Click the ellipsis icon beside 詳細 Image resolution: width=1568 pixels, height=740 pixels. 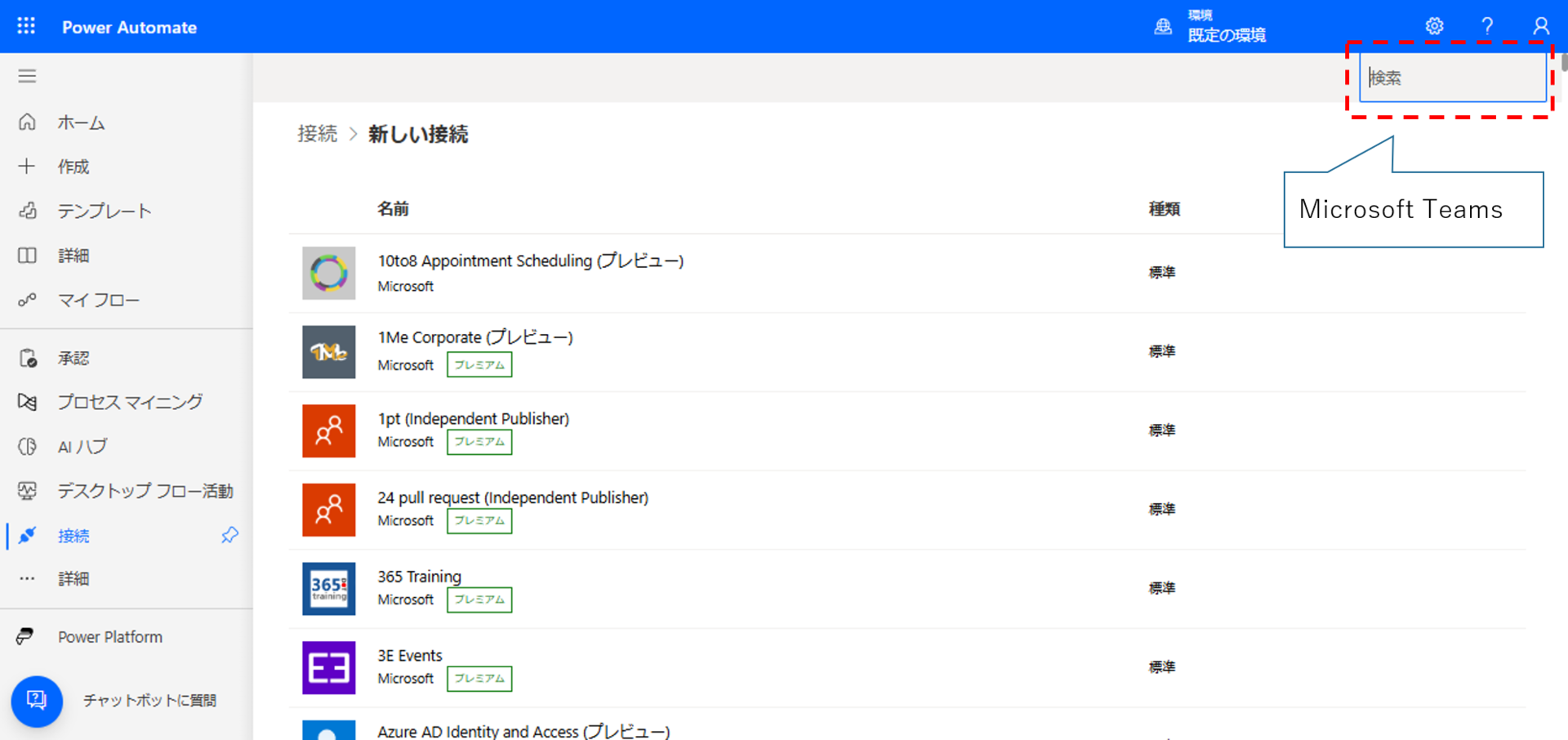tap(27, 579)
